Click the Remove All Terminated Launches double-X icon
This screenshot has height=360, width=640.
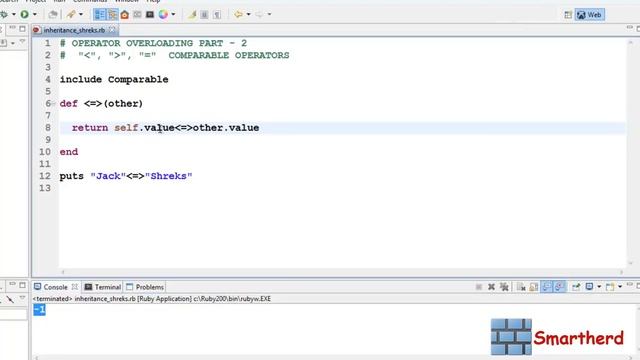[504, 287]
